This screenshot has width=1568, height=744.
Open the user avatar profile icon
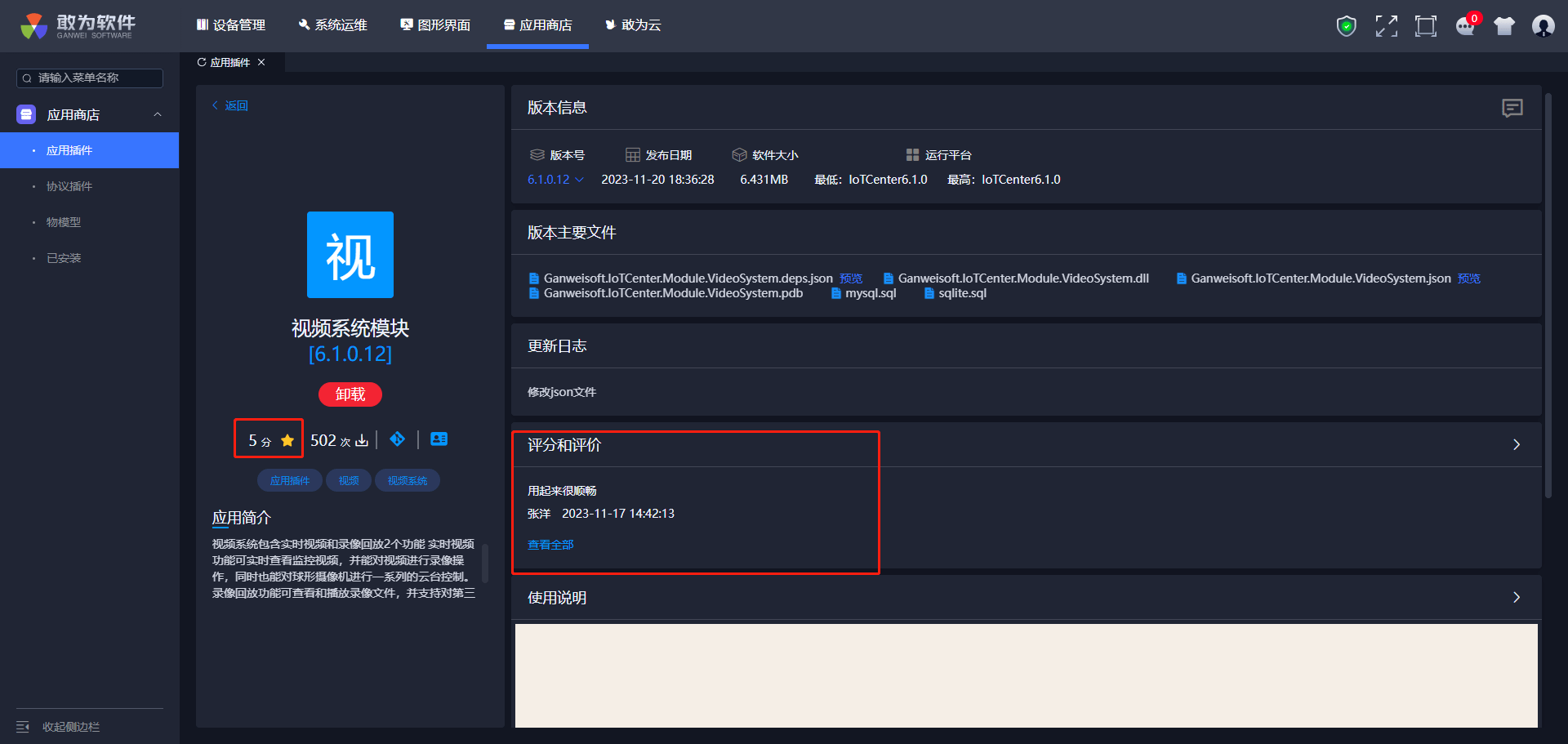coord(1543,26)
